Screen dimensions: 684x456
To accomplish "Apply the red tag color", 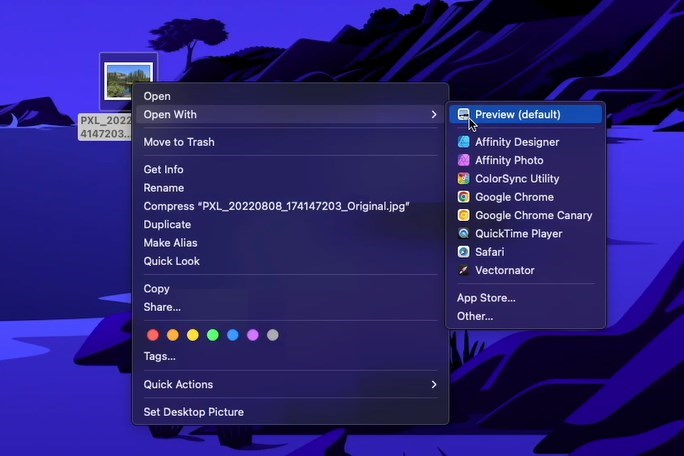I will click(x=153, y=335).
